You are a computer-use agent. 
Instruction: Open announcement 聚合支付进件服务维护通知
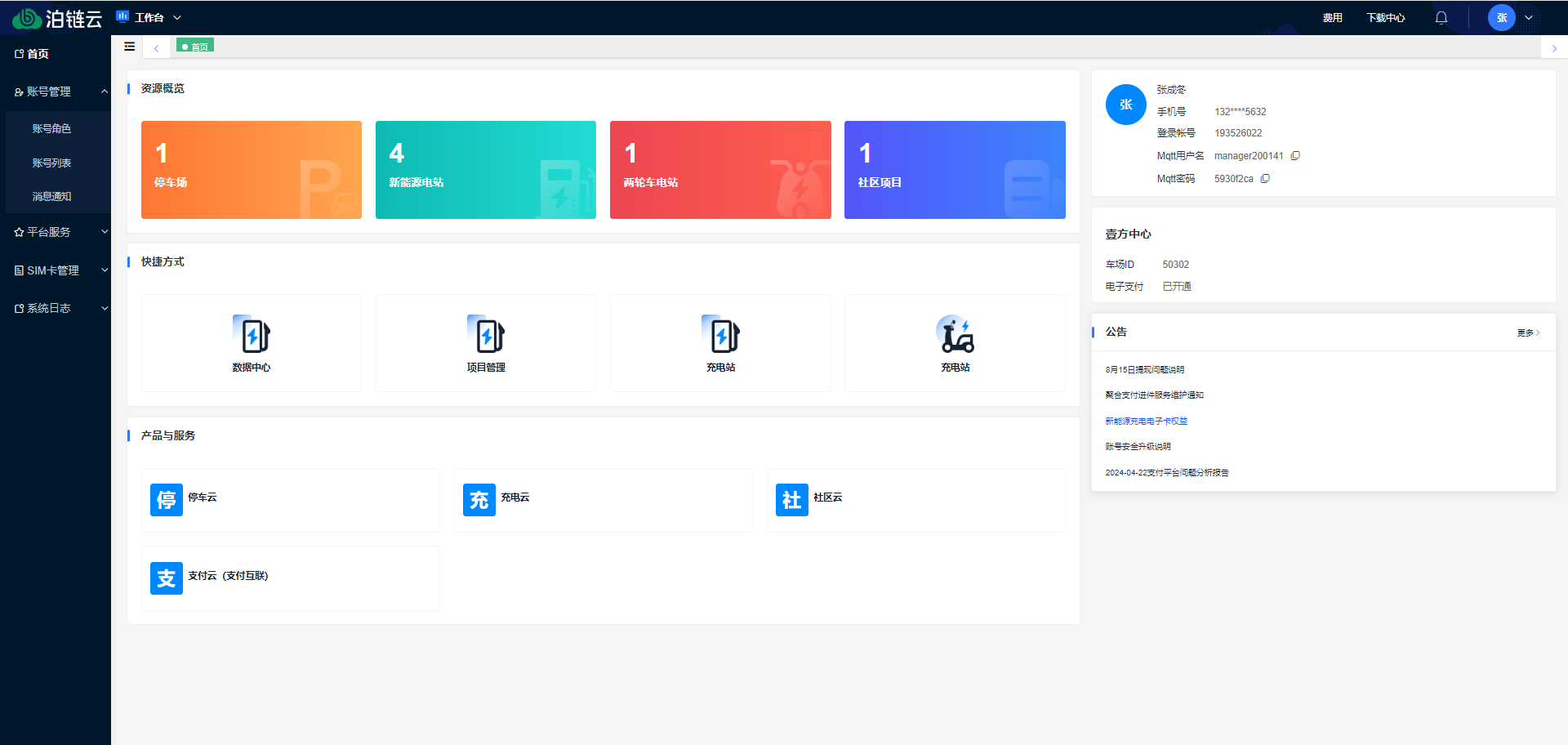1154,395
